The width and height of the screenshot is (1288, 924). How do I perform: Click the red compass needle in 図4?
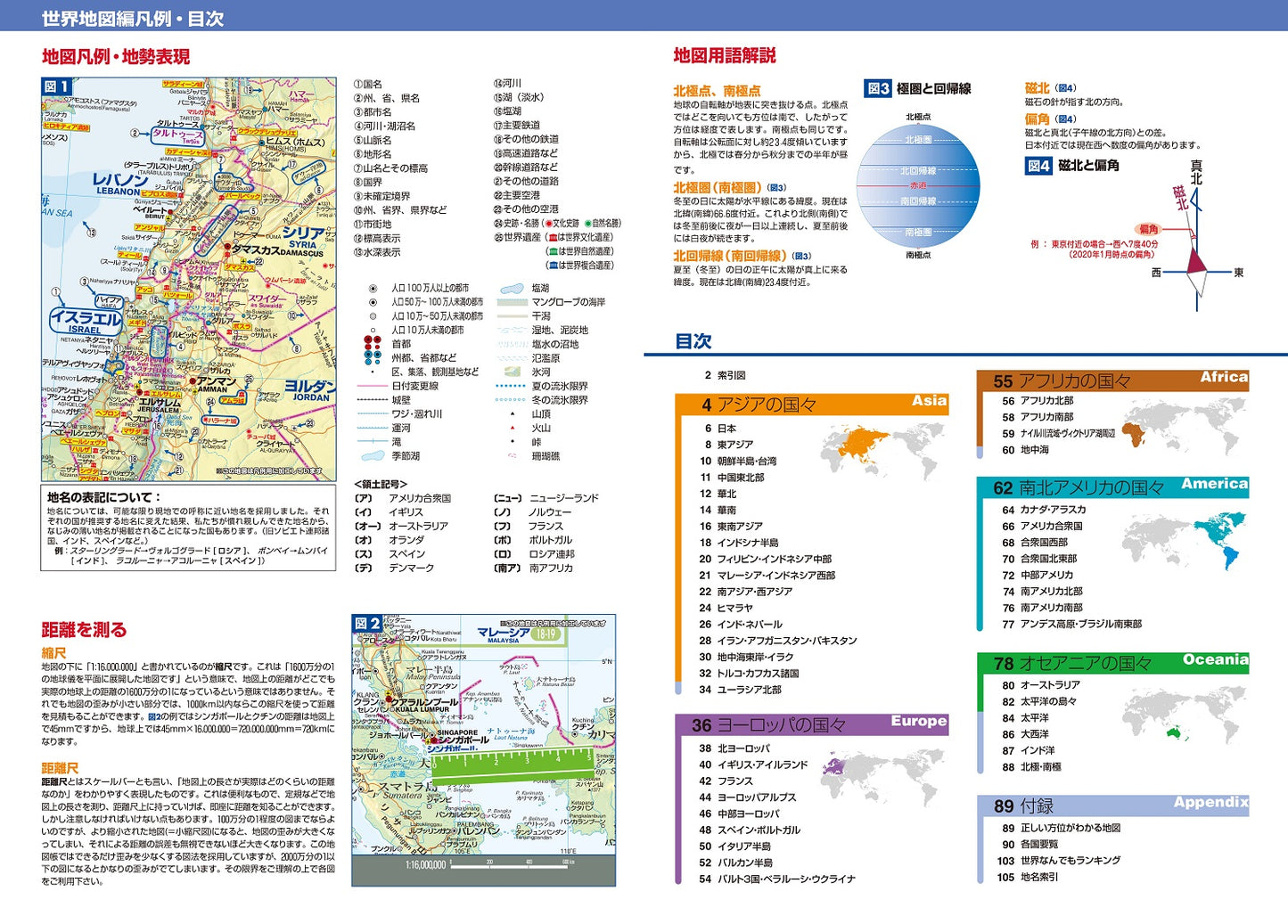point(1195,260)
